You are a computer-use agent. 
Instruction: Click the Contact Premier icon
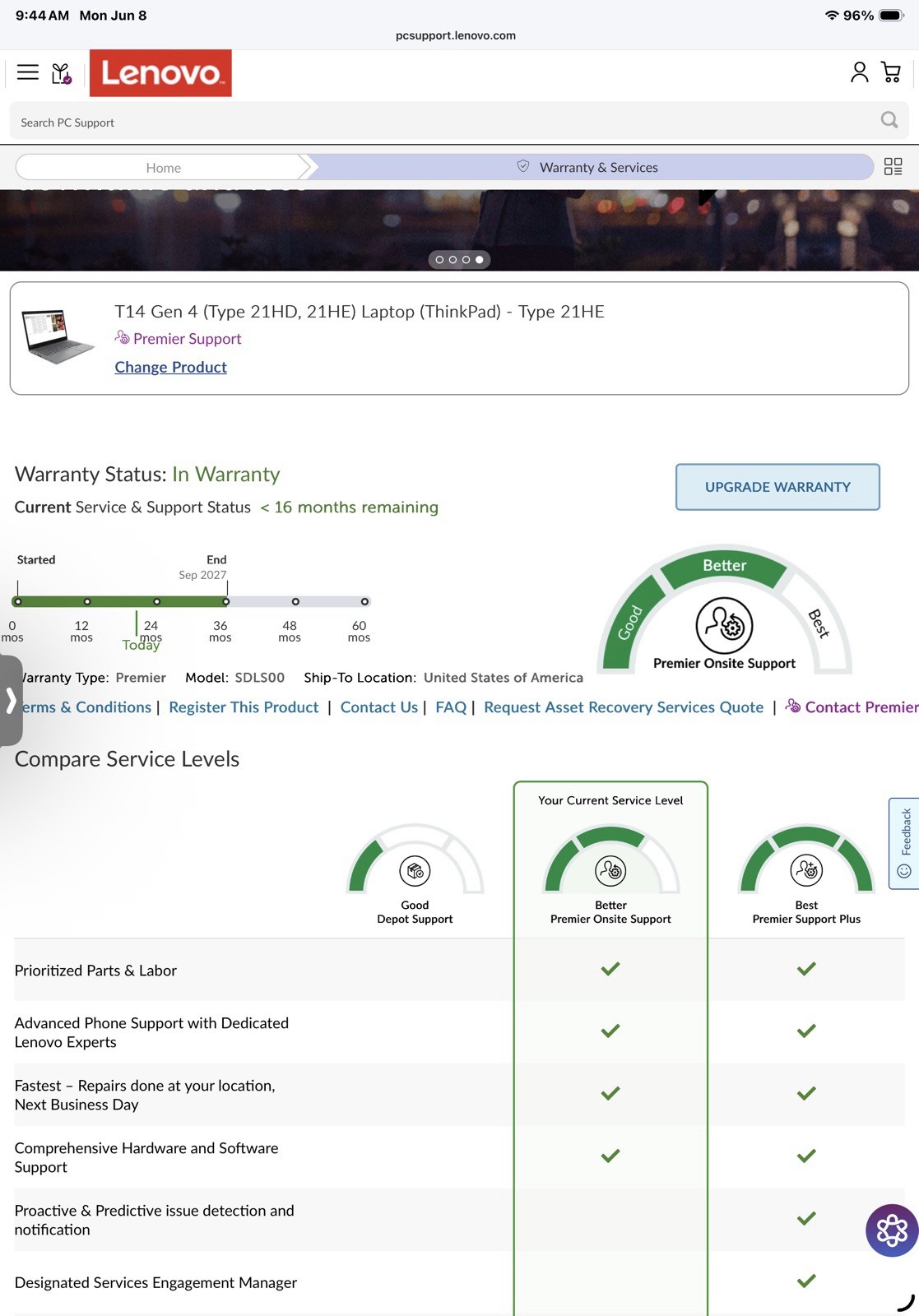[792, 706]
